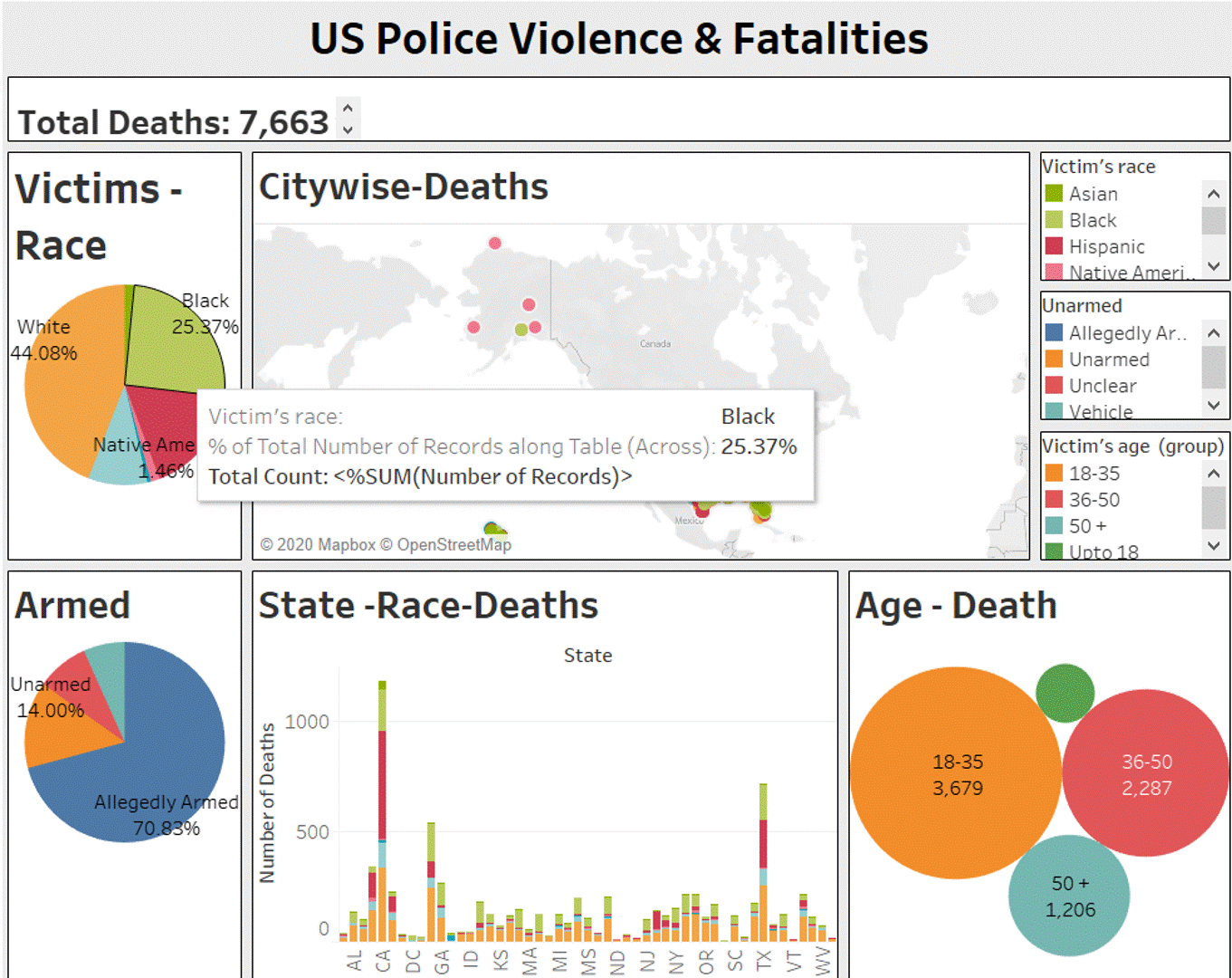Select the Asian green color swatch
1232x978 pixels.
coord(1054,194)
